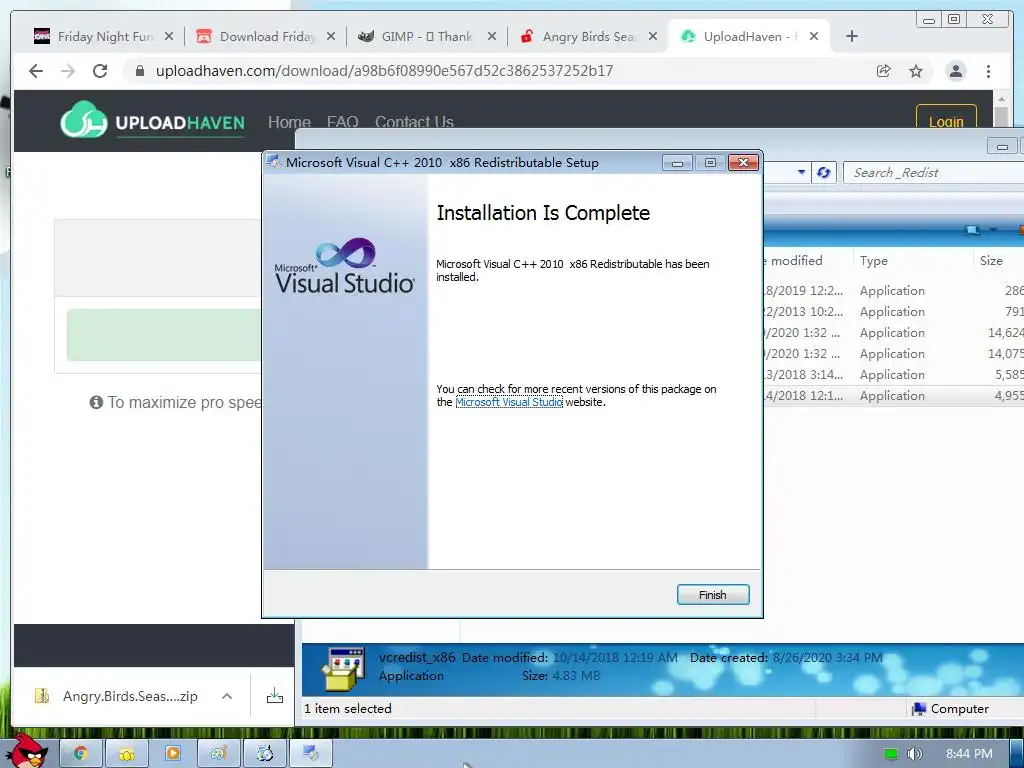This screenshot has width=1024, height=768.
Task: Select the Application row sized 14,075
Action: tap(893, 353)
